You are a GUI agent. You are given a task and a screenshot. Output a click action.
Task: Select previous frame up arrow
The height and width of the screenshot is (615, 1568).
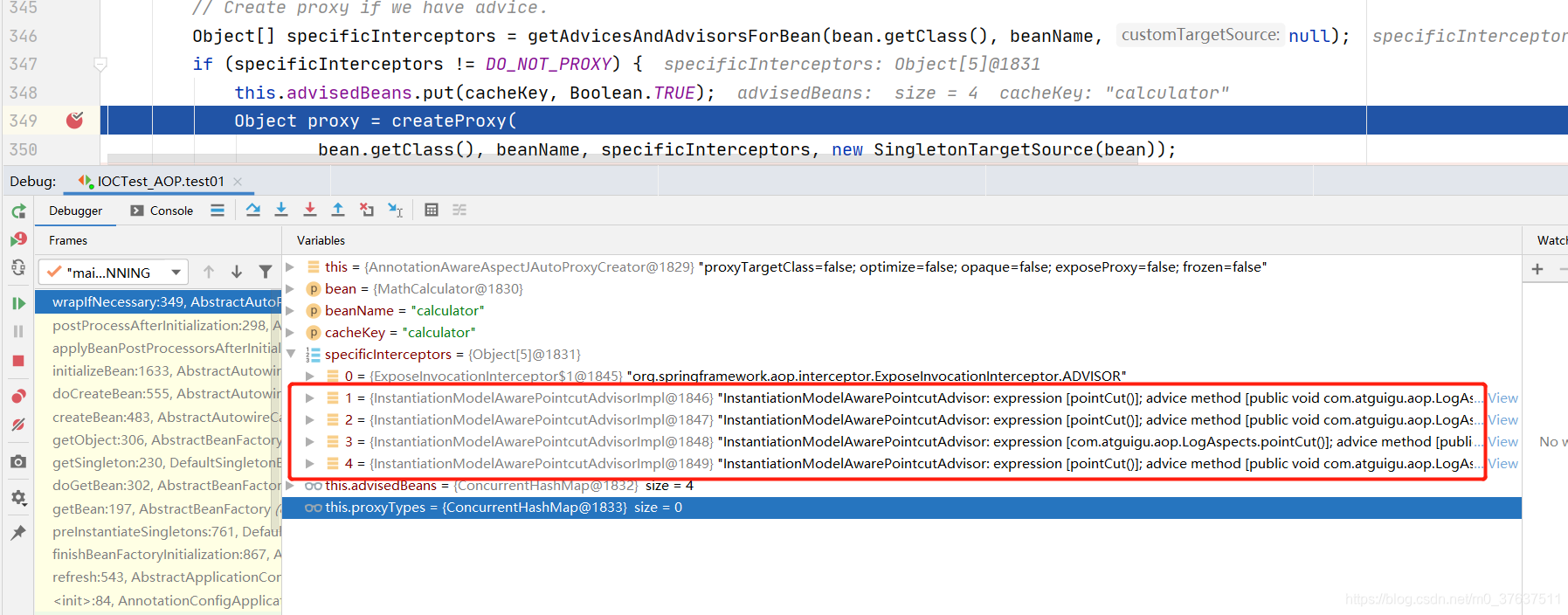(x=209, y=273)
